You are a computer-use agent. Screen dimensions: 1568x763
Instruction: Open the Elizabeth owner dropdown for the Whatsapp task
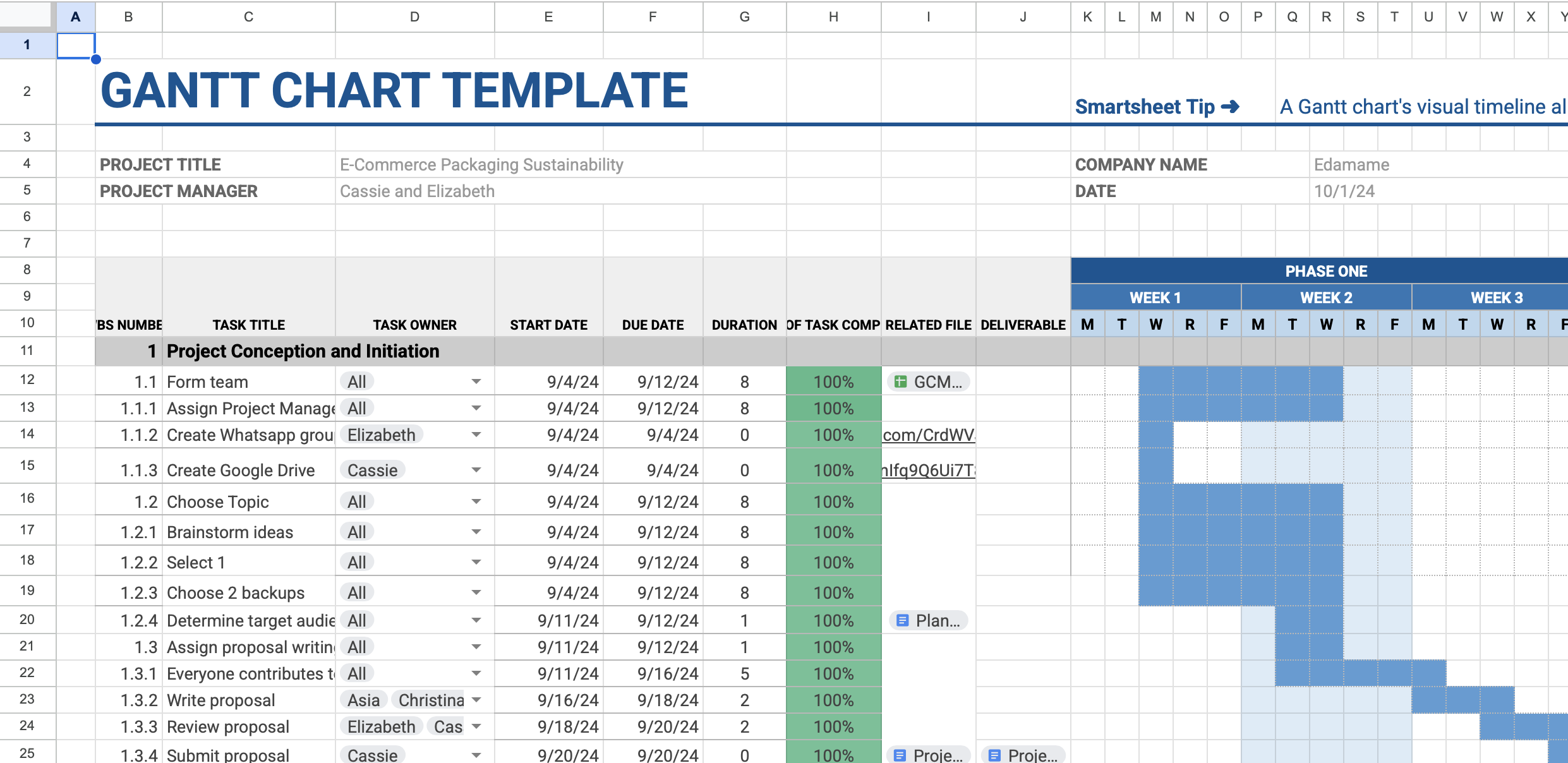tap(476, 435)
